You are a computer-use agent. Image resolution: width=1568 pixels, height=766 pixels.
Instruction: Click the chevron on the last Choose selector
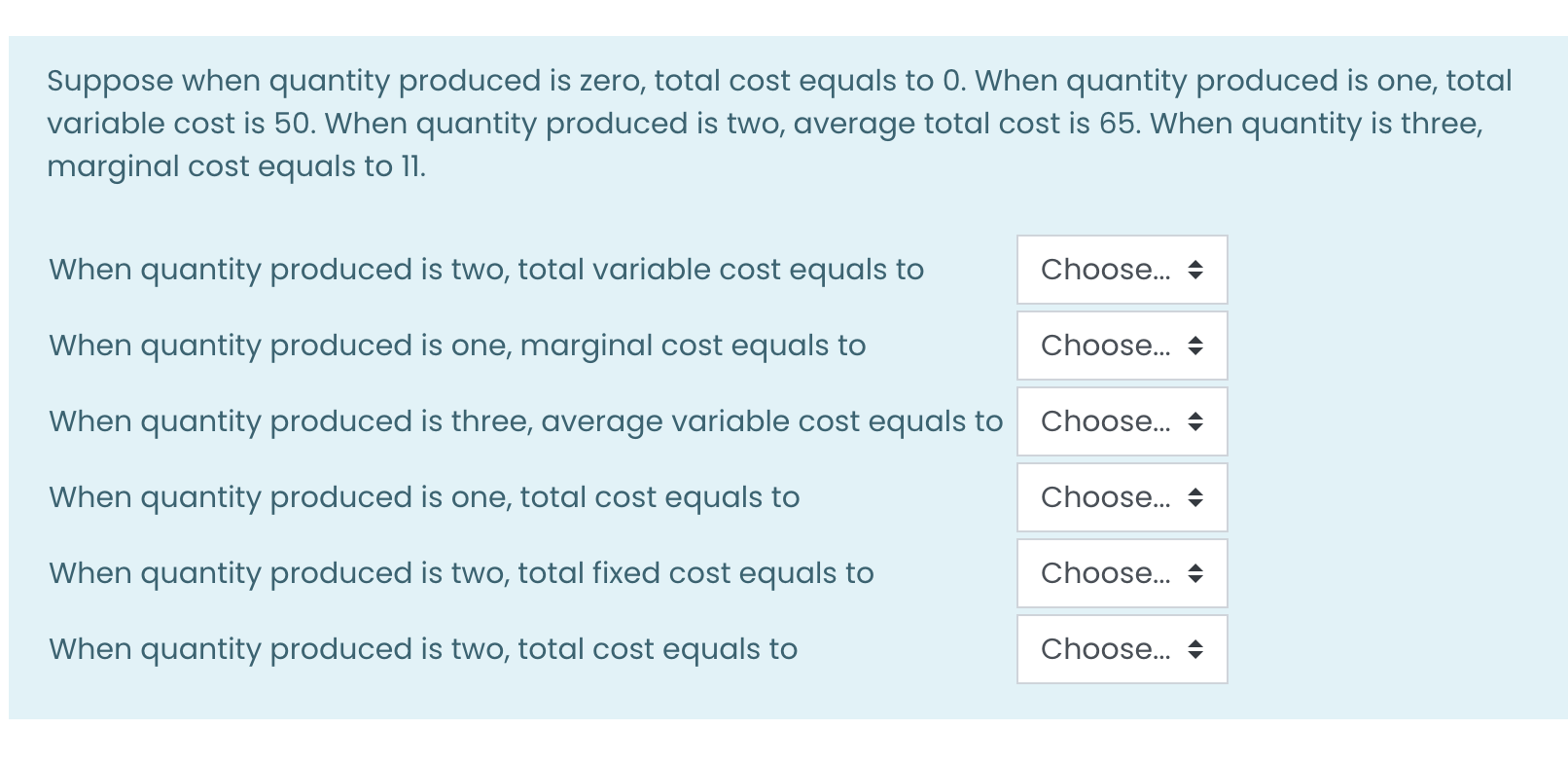tap(1195, 649)
